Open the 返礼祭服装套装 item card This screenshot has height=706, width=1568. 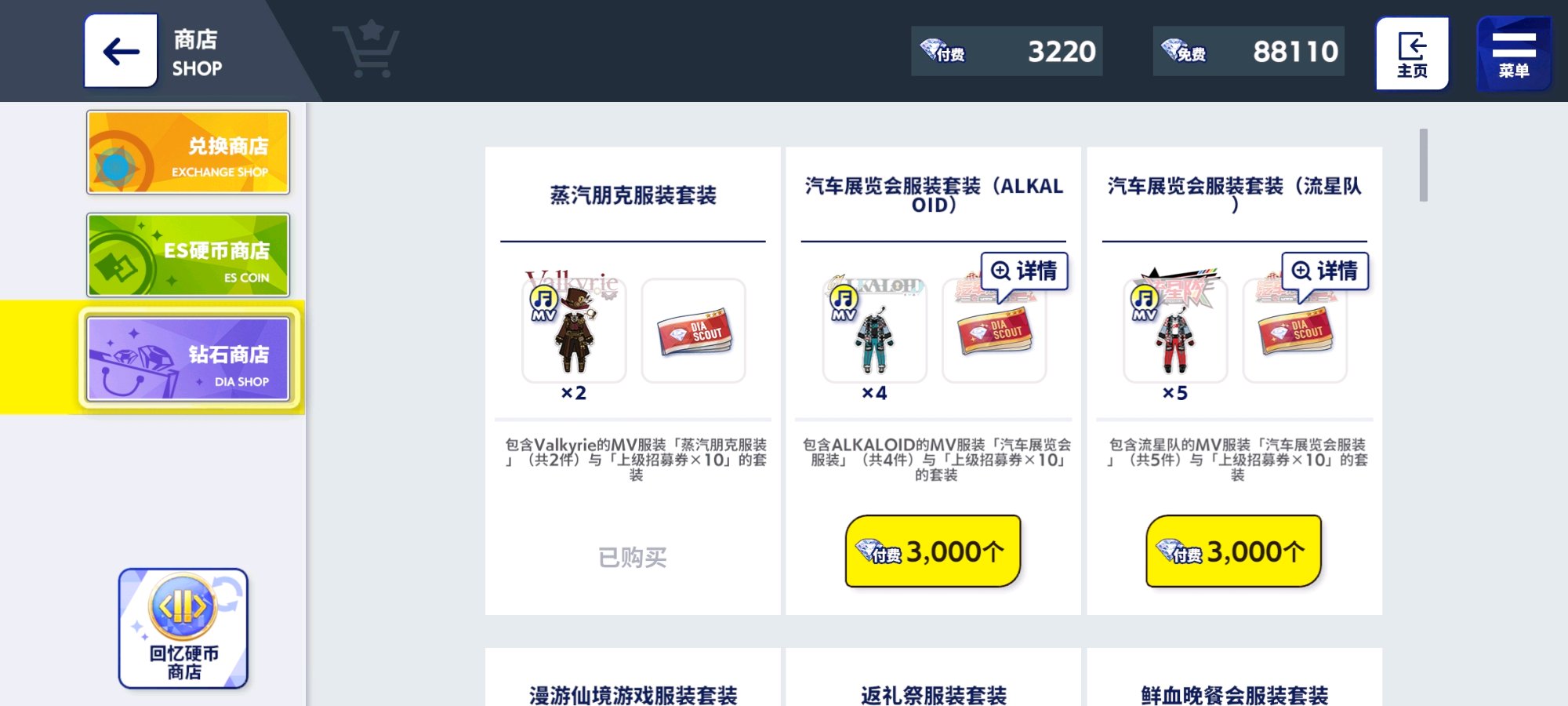(933, 678)
